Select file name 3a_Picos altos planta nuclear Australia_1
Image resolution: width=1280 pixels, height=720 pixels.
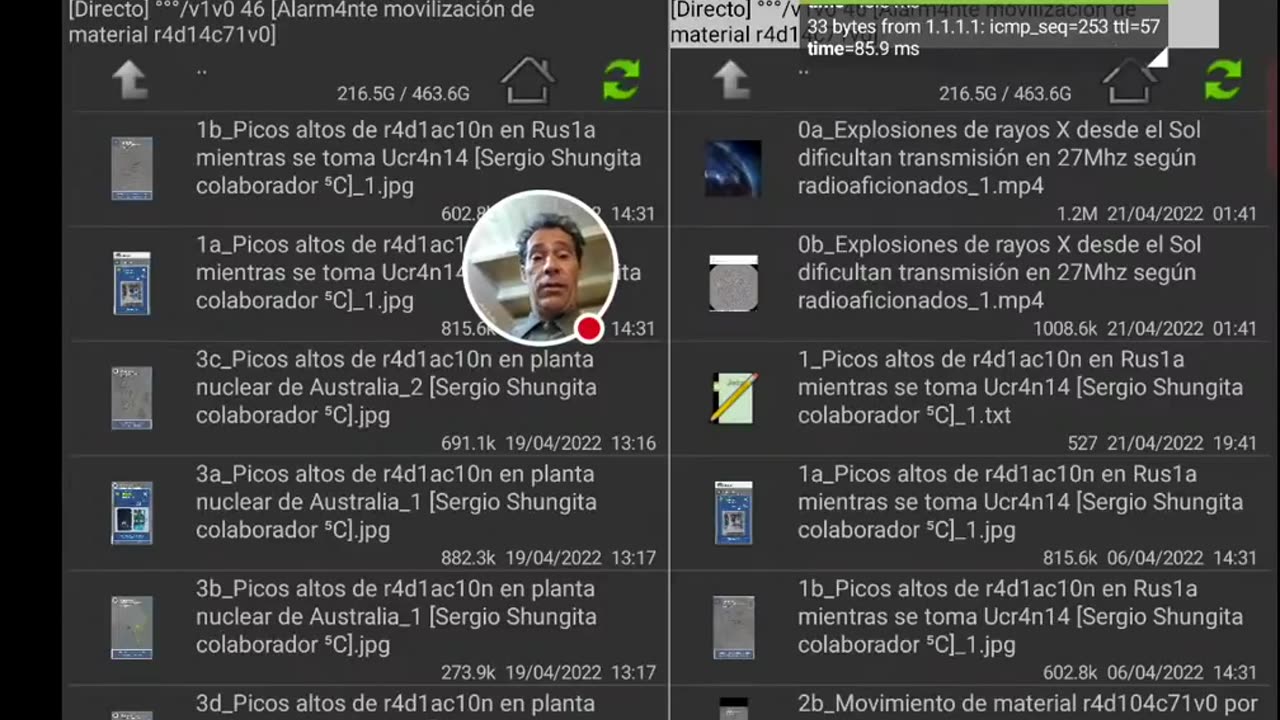click(396, 502)
